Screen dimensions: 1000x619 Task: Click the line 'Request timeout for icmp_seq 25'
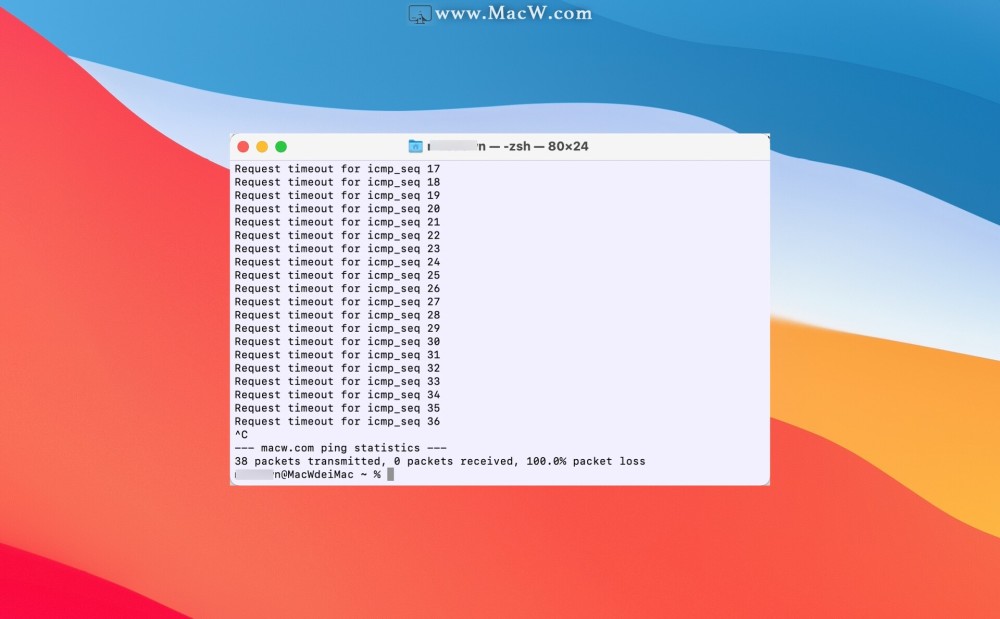(337, 275)
